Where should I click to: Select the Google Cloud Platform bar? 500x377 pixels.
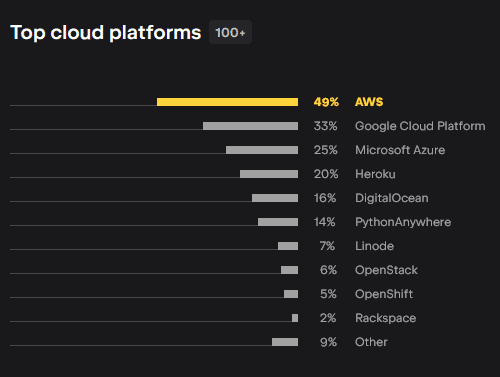coord(250,126)
